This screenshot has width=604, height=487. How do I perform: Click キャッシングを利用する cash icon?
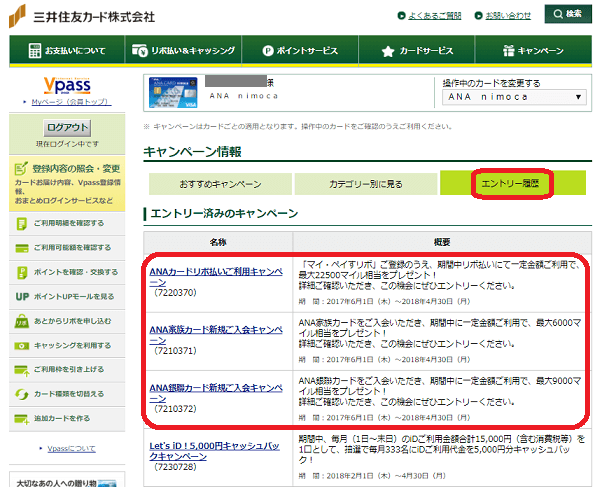click(x=22, y=346)
